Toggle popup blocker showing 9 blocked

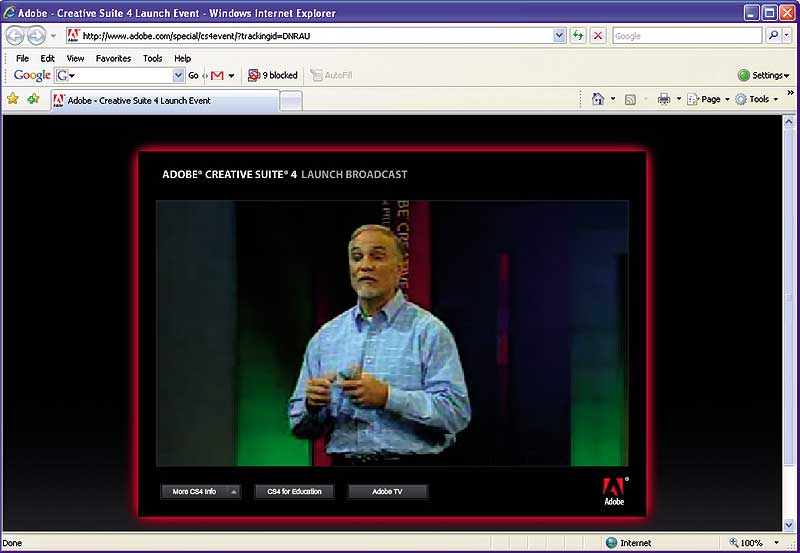click(x=273, y=76)
